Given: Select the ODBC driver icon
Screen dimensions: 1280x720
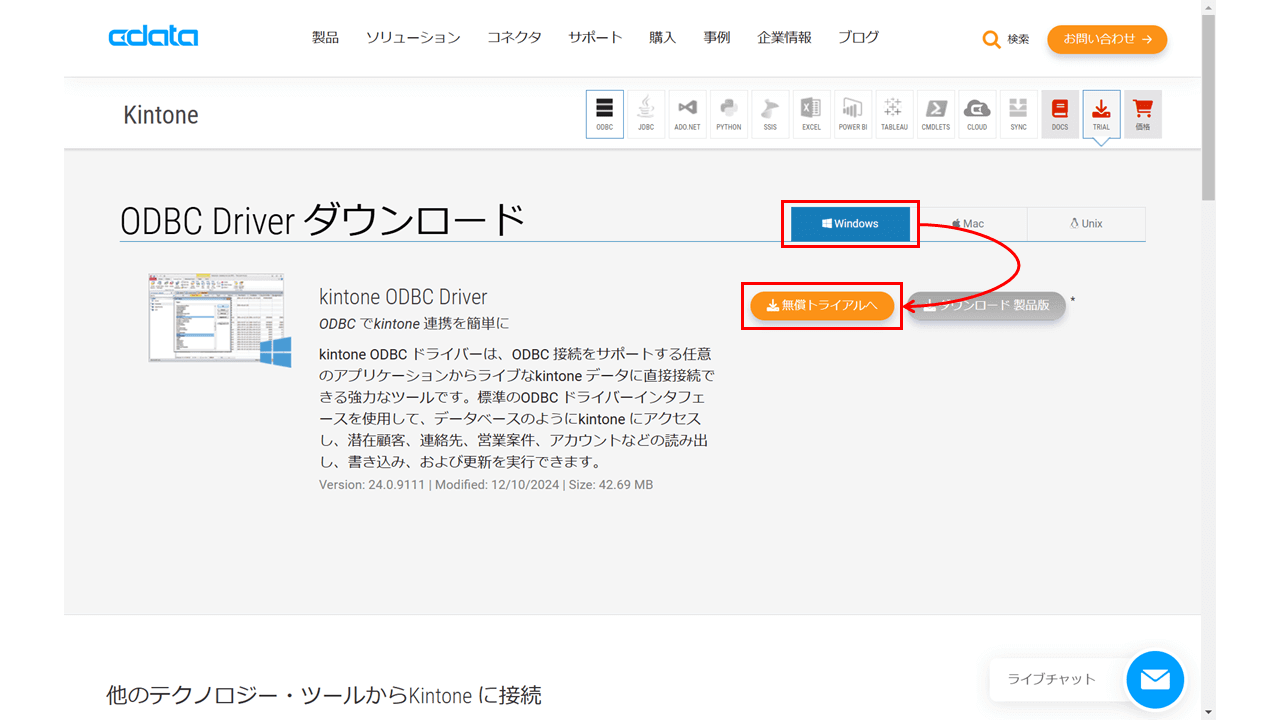Looking at the screenshot, I should pyautogui.click(x=604, y=114).
